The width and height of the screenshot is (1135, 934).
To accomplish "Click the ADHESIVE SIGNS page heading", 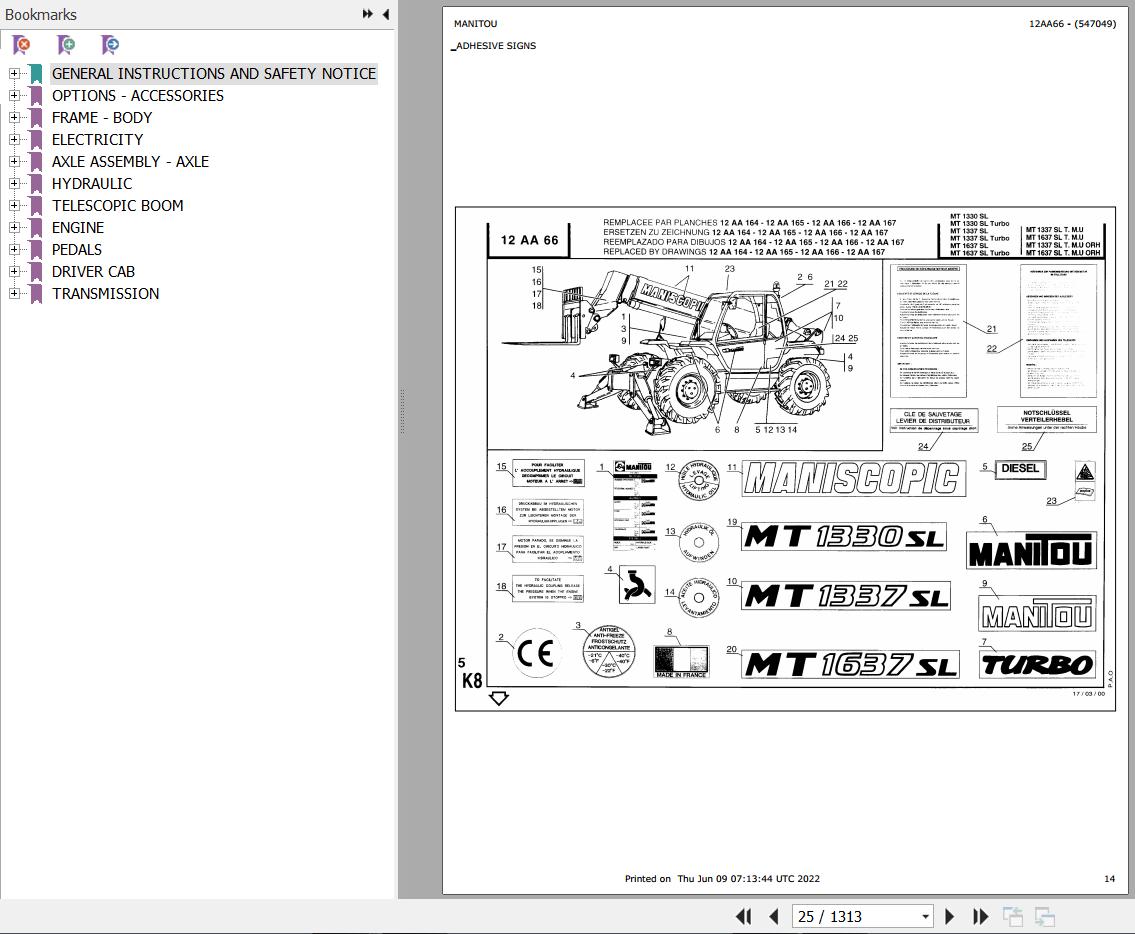I will tap(496, 46).
